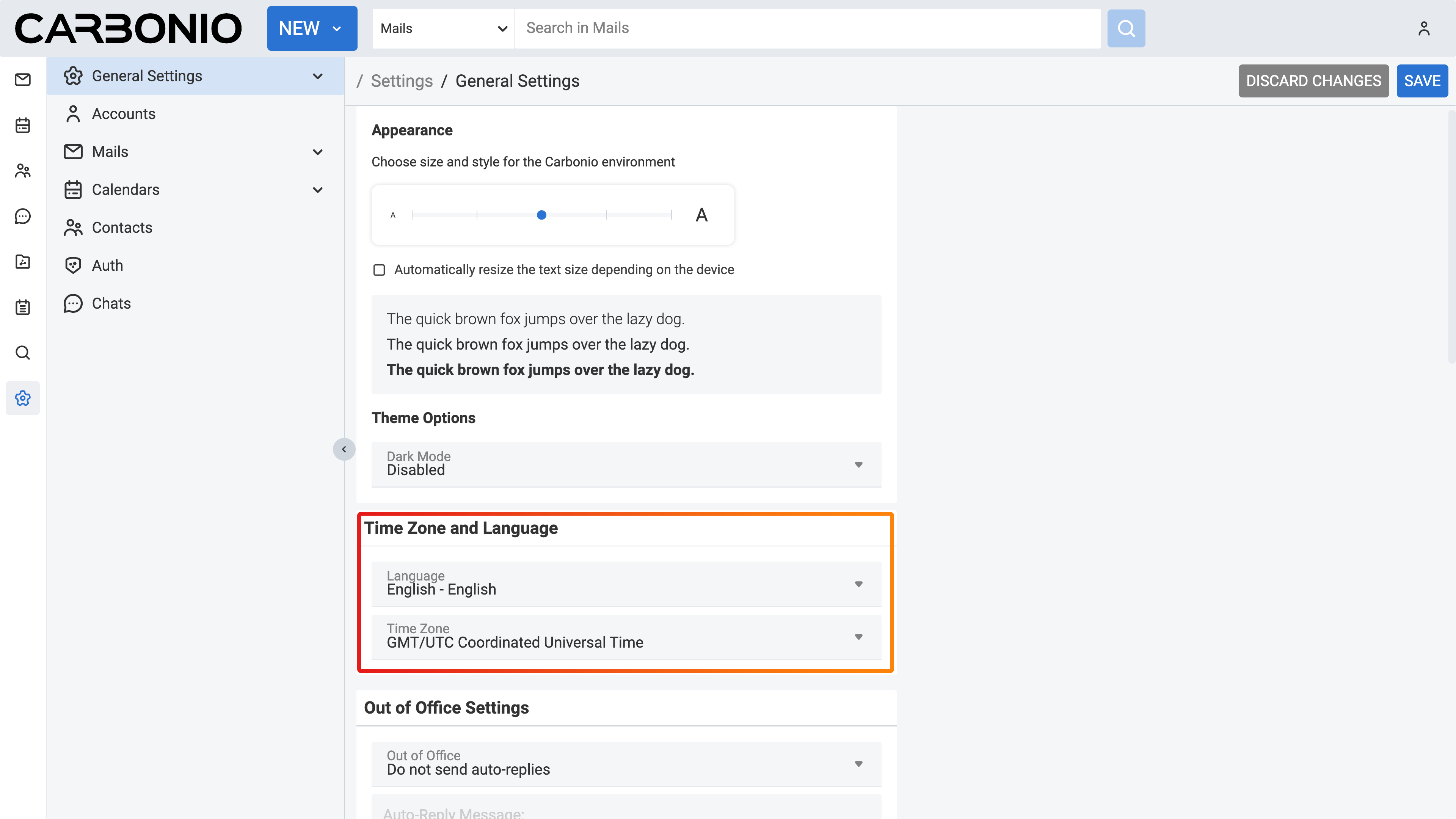Open the Contacts module icon in left rail
Screen dimensions: 1456x819
click(23, 171)
